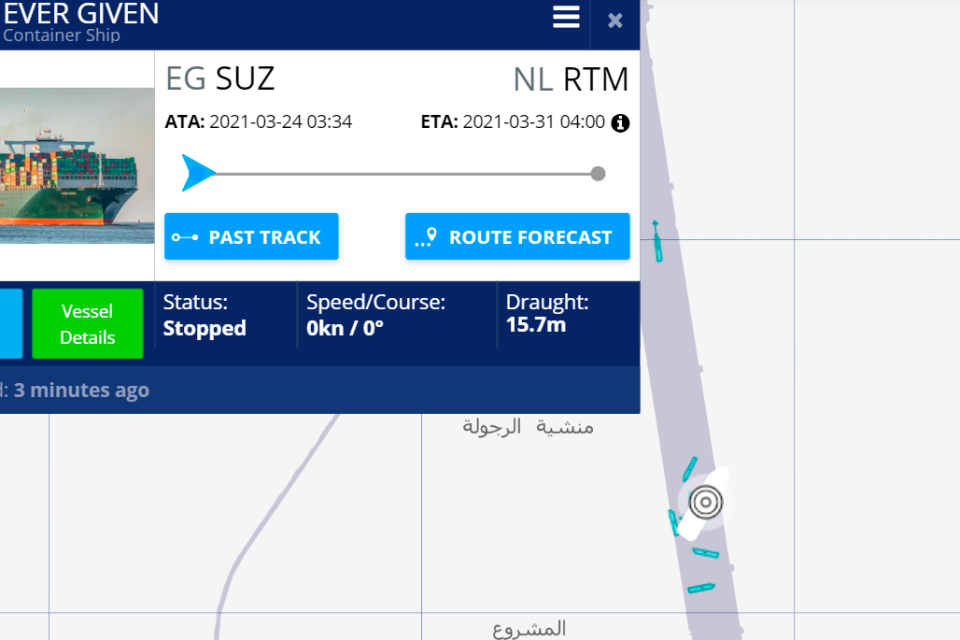Select the lowest teal vessel in canal
Screen dimensions: 960x640
(701, 588)
